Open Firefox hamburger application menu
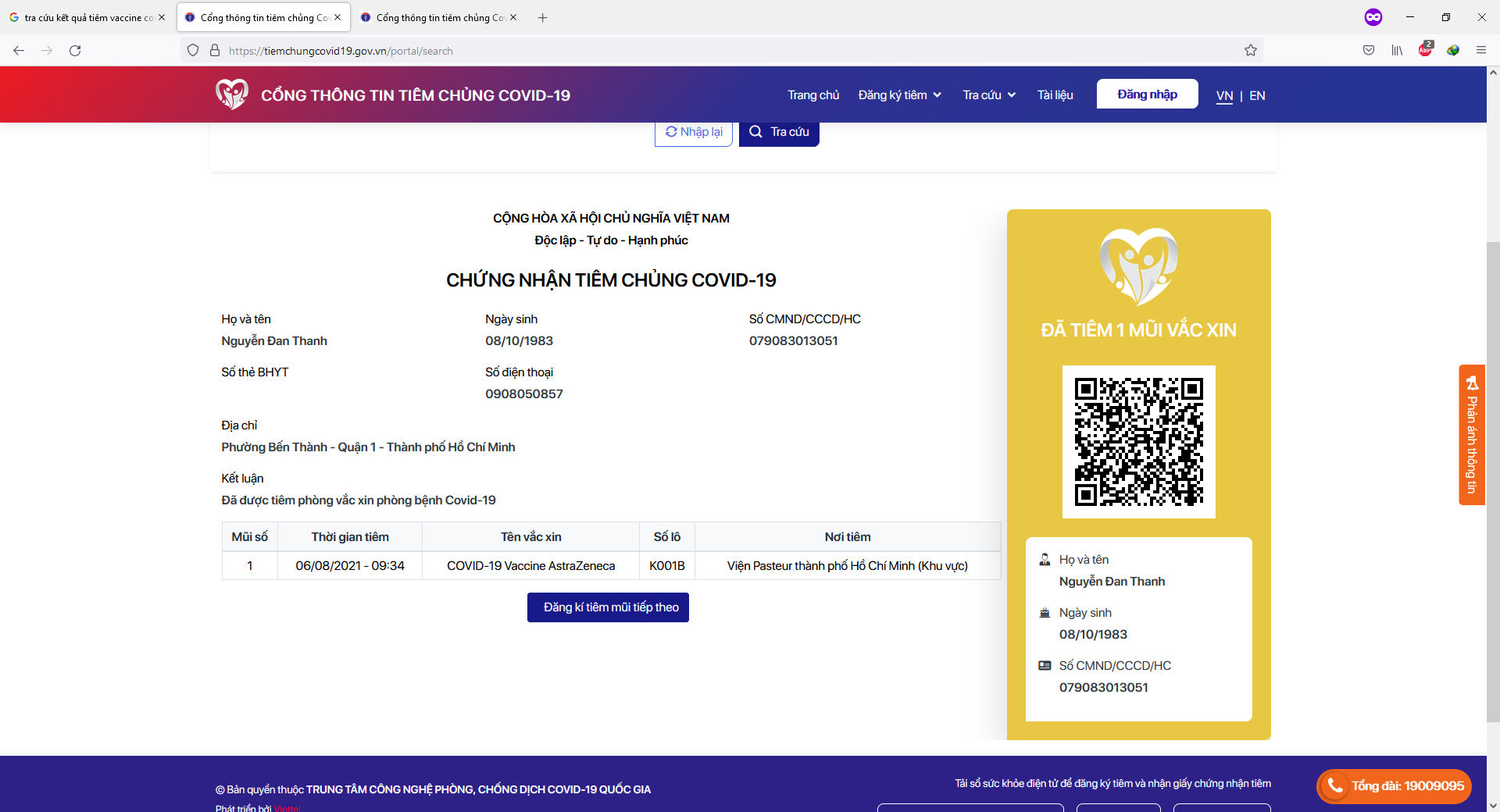Image resolution: width=1500 pixels, height=812 pixels. (x=1481, y=51)
